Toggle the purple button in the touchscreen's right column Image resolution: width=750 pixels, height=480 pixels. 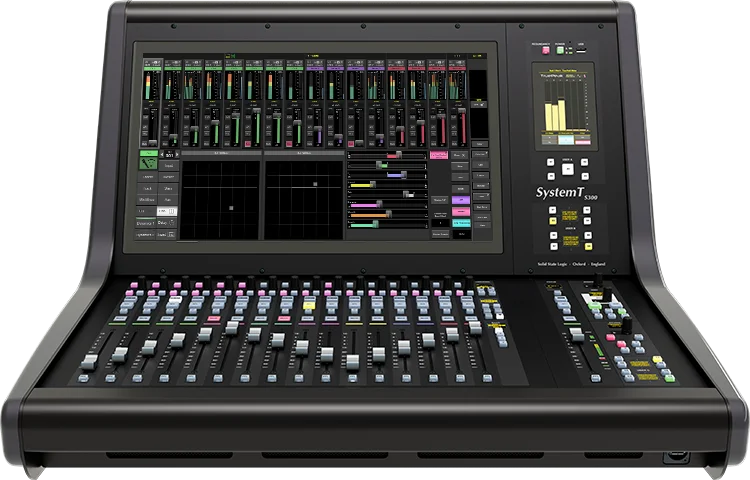pyautogui.click(x=461, y=200)
